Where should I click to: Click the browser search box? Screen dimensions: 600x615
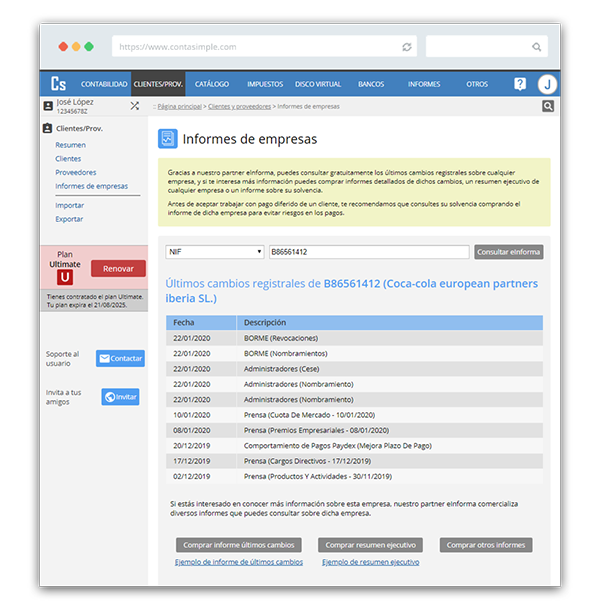(x=487, y=47)
